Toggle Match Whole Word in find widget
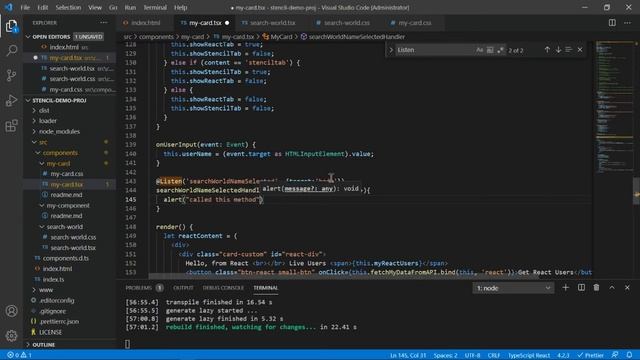This screenshot has width=640, height=360. coord(490,50)
